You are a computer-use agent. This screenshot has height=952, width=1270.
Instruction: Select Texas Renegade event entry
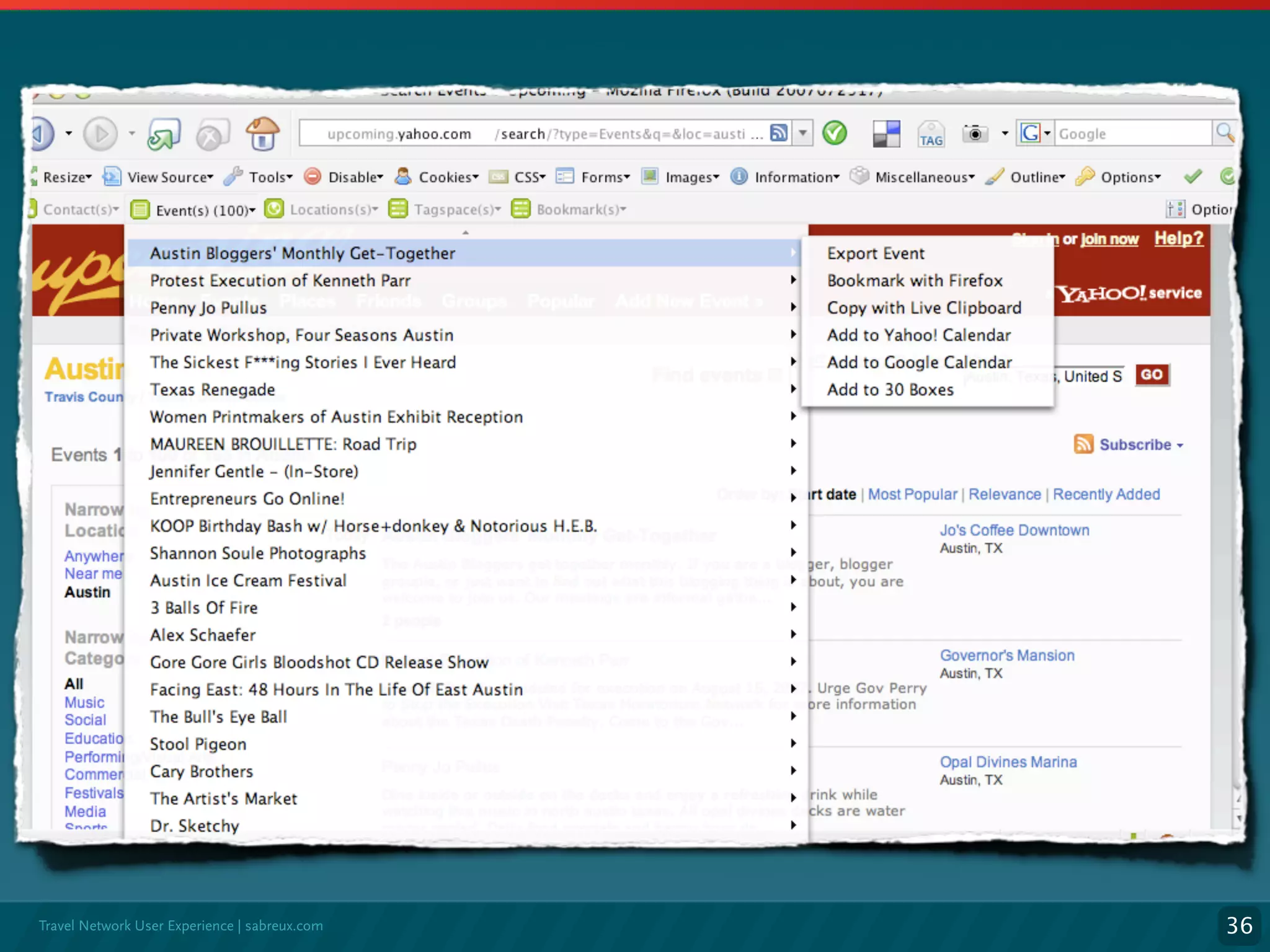point(464,389)
